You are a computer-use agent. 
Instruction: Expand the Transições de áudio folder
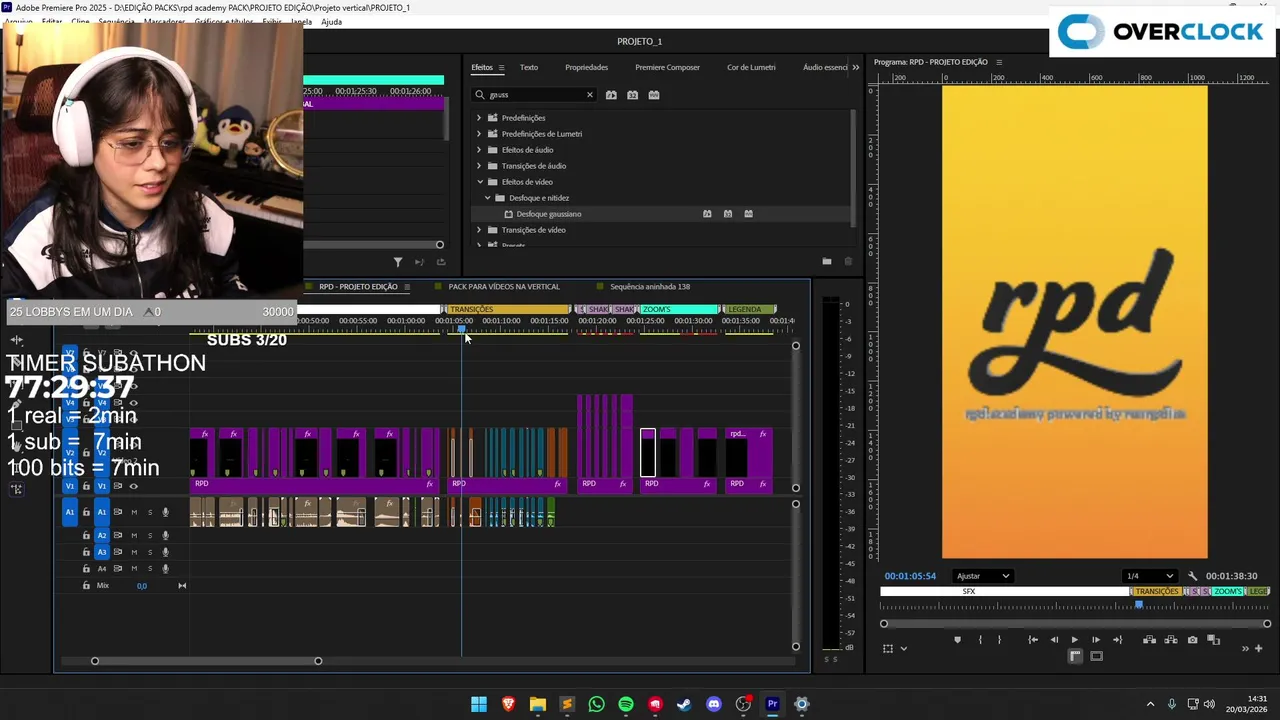point(479,166)
